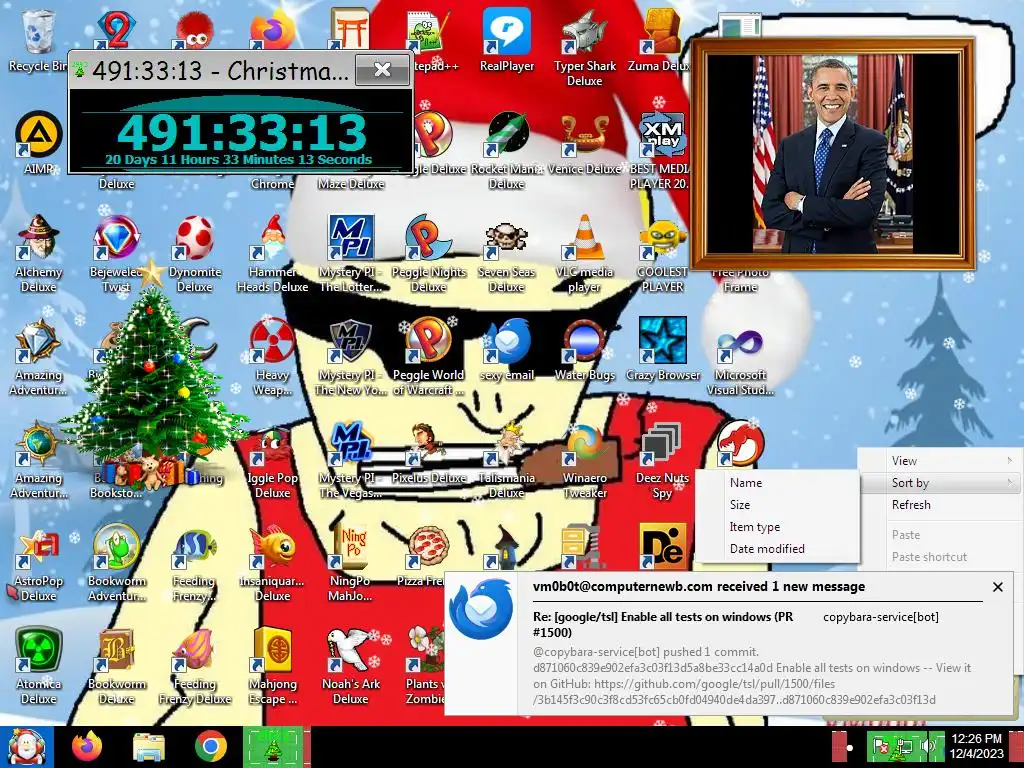This screenshot has width=1024, height=768.
Task: Launch Heavy Weapon shortcut
Action: coord(272,357)
